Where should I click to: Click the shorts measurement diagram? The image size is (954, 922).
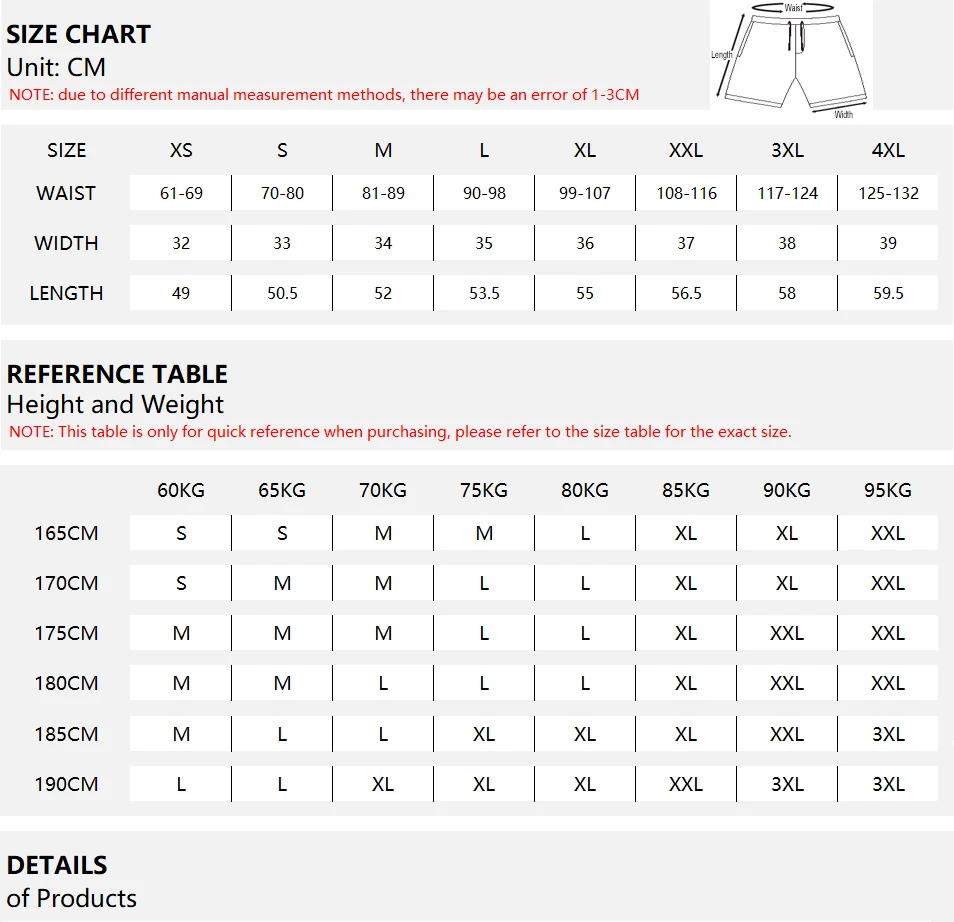[x=790, y=57]
